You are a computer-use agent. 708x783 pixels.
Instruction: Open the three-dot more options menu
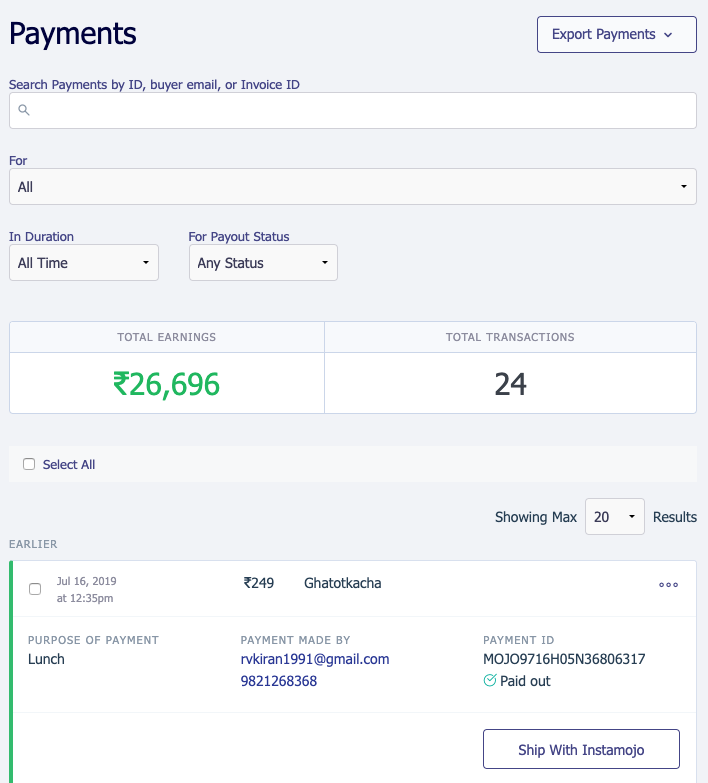click(668, 585)
